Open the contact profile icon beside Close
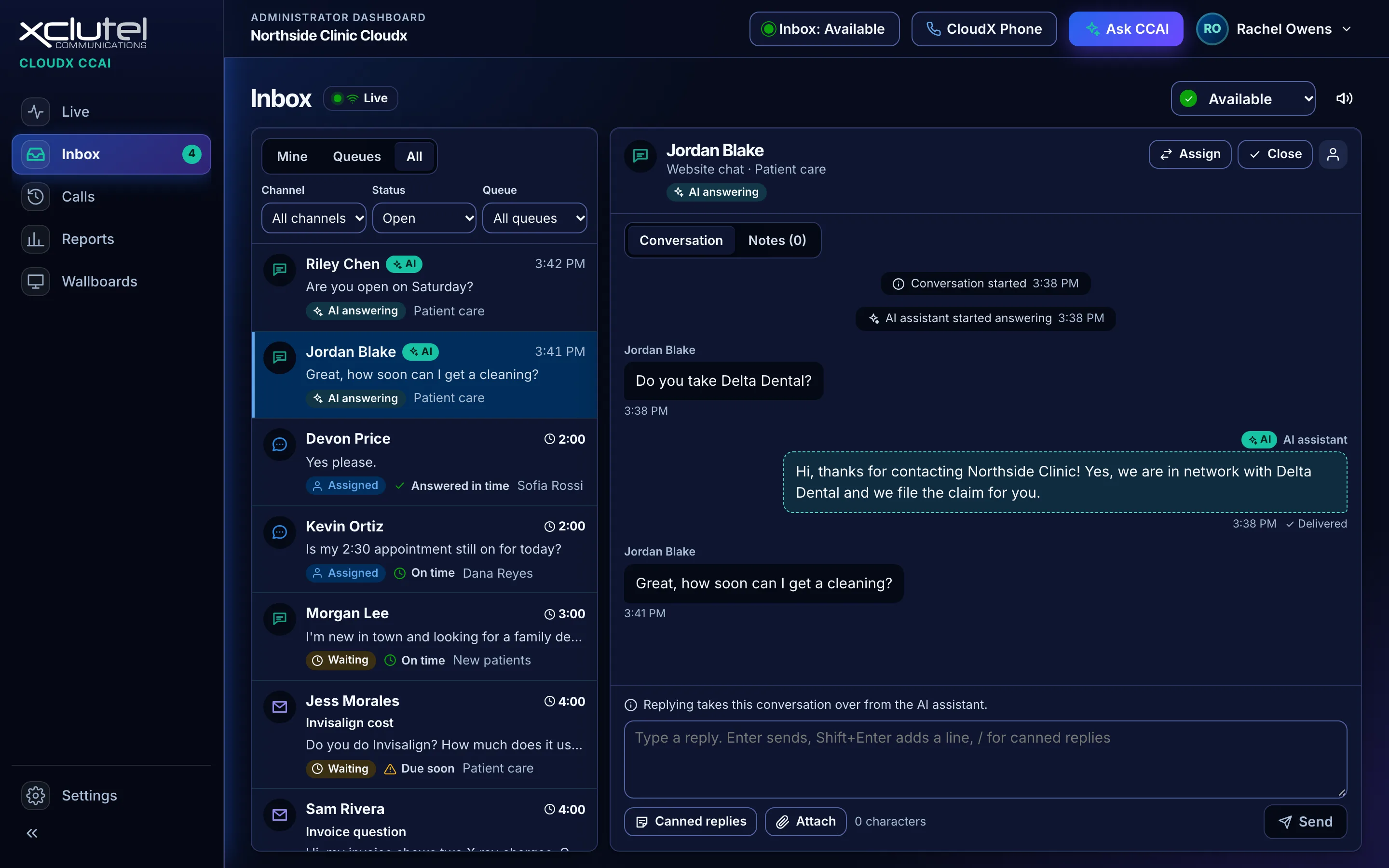Image resolution: width=1389 pixels, height=868 pixels. coord(1333,154)
